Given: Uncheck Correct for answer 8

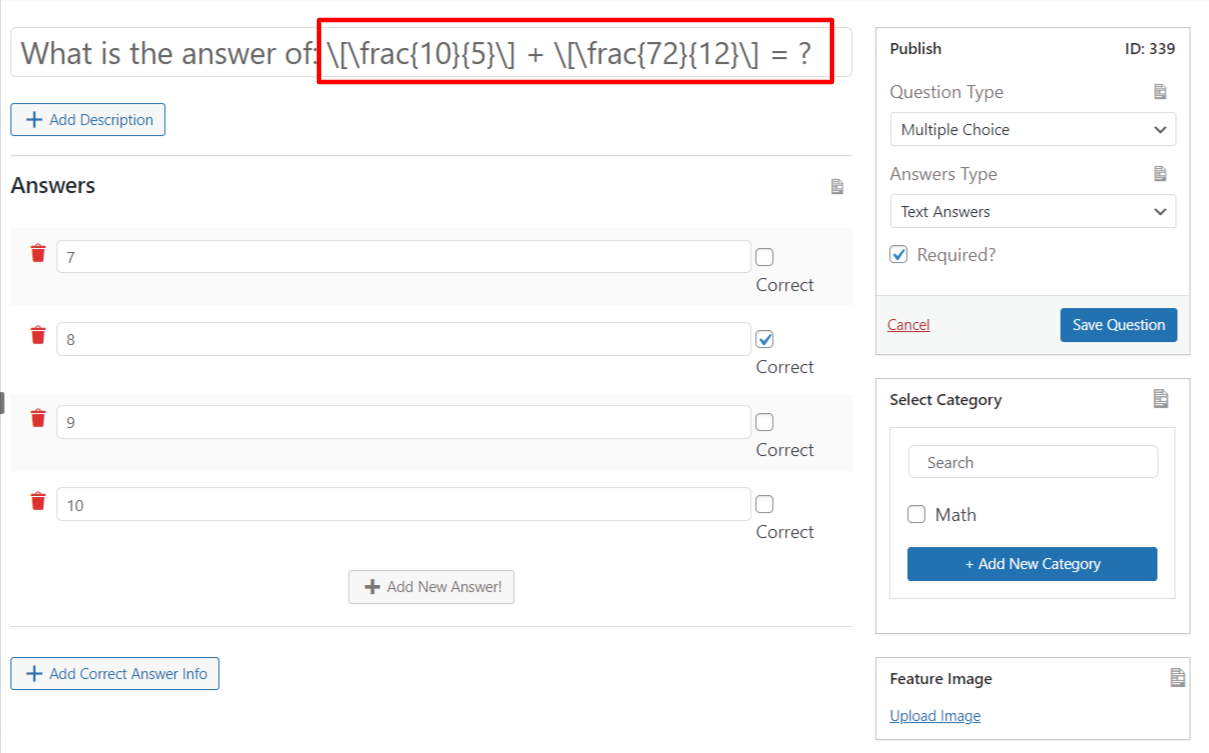Looking at the screenshot, I should [x=765, y=339].
